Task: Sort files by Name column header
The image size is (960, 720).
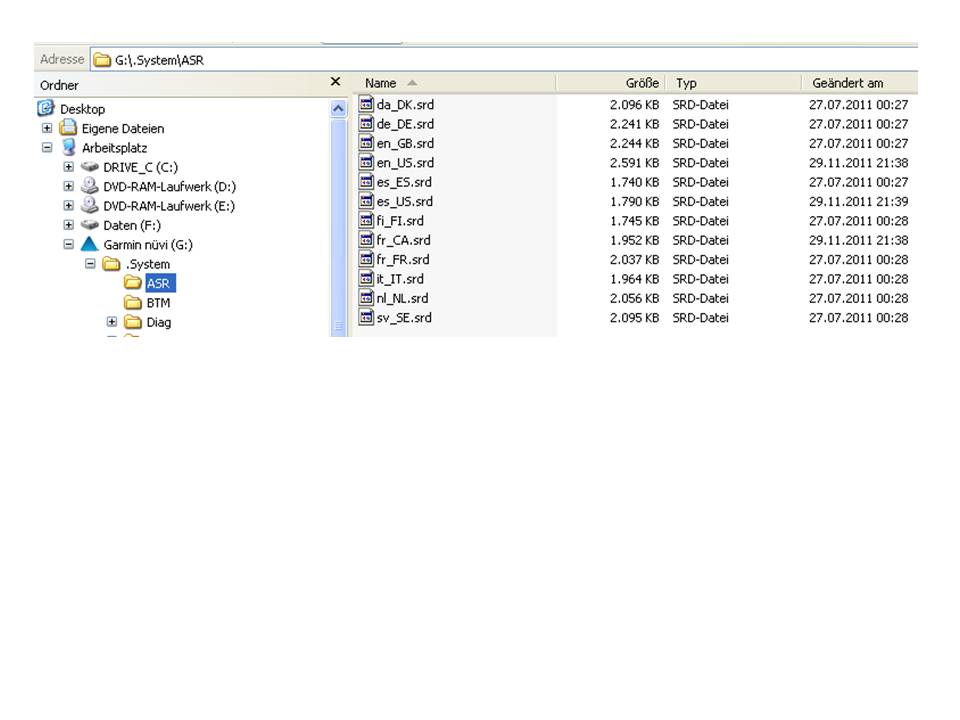Action: [x=455, y=83]
